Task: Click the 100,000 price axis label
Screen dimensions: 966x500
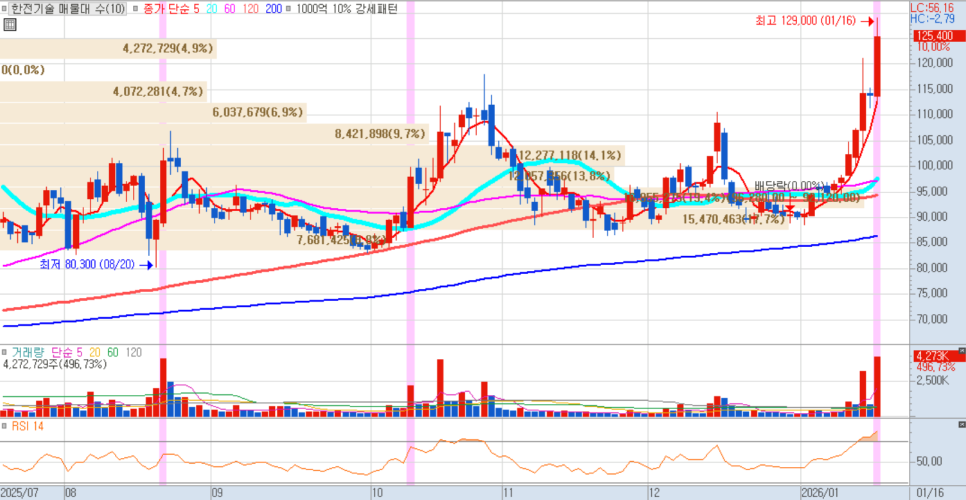Action: pos(933,165)
